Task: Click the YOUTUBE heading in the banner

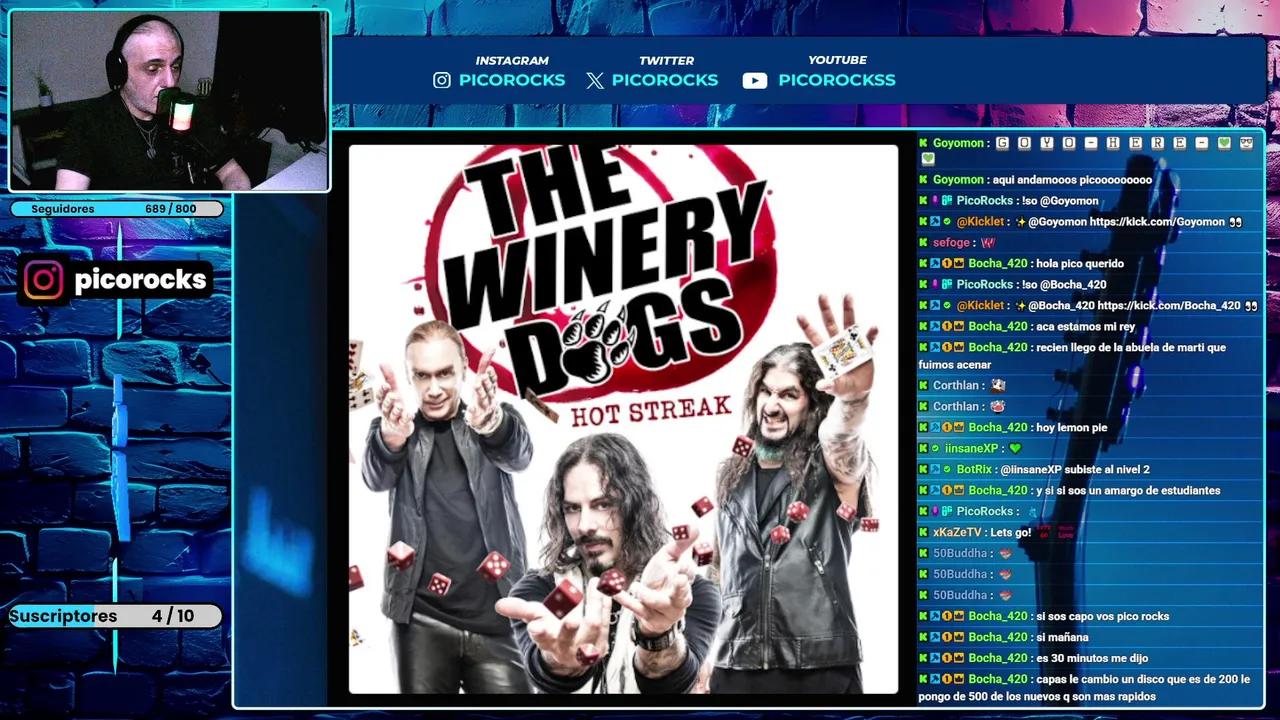Action: point(837,60)
